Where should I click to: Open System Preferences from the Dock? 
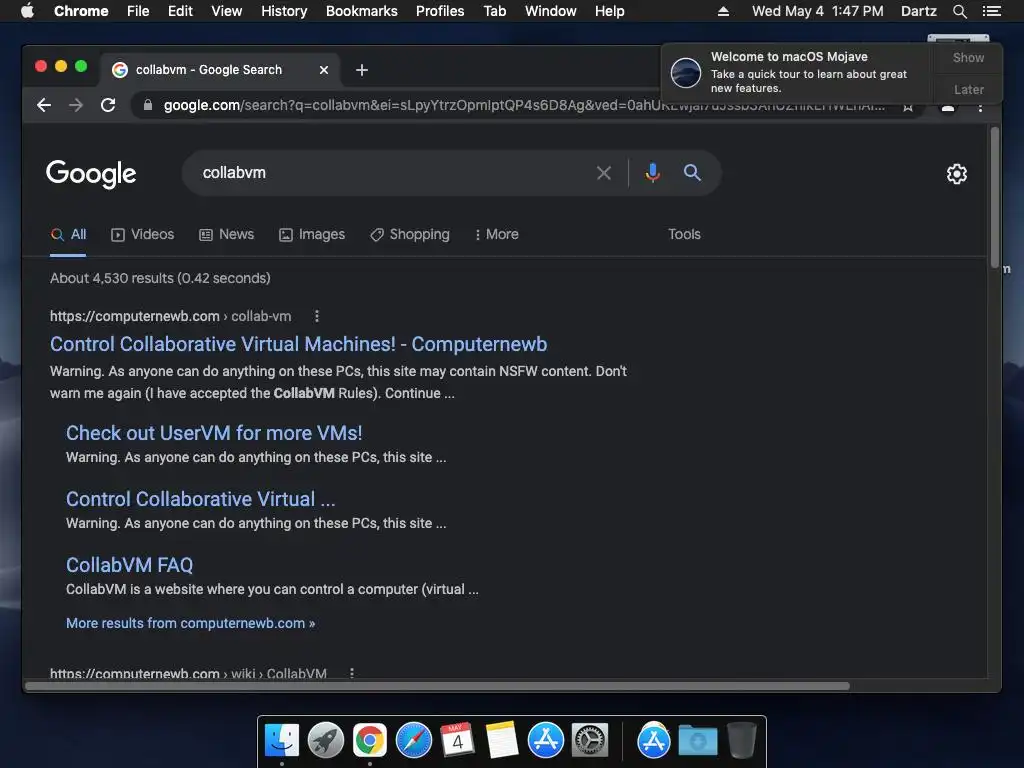click(x=590, y=741)
